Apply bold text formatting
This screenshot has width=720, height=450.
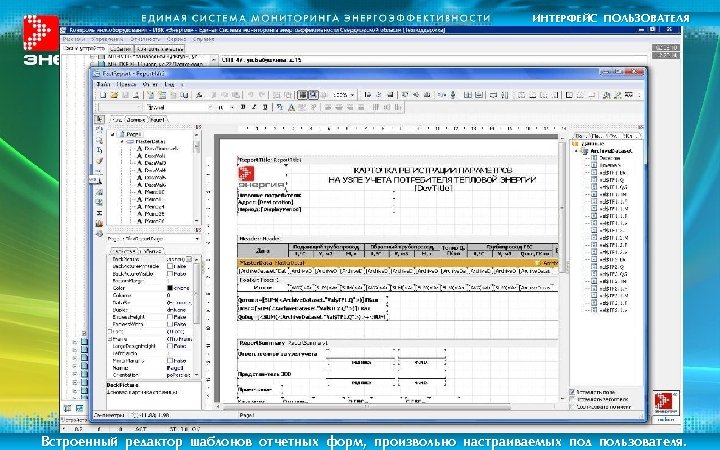[x=243, y=107]
